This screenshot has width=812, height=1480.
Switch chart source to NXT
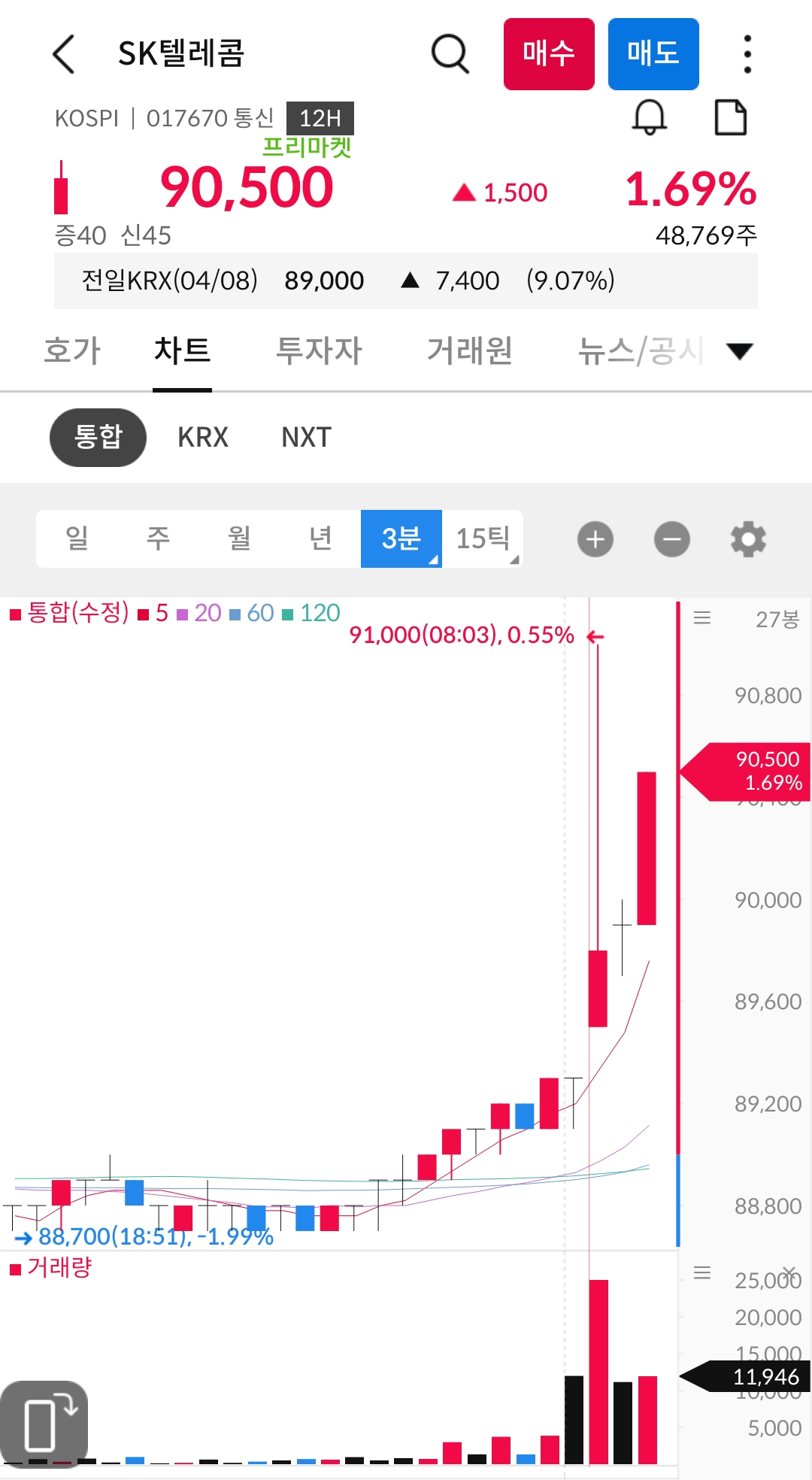[307, 437]
